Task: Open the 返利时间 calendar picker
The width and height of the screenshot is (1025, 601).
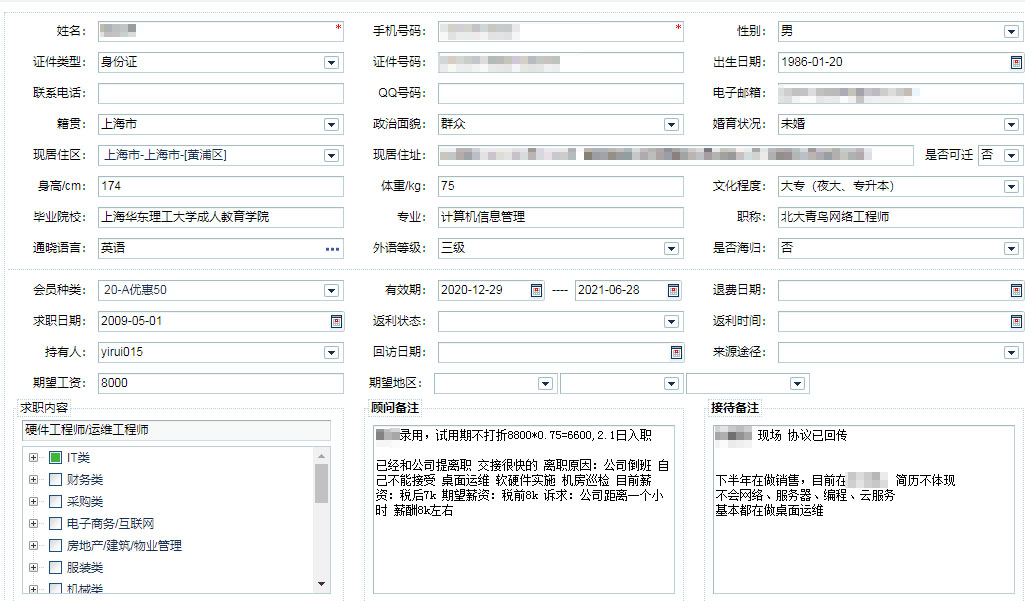Action: coord(1016,321)
